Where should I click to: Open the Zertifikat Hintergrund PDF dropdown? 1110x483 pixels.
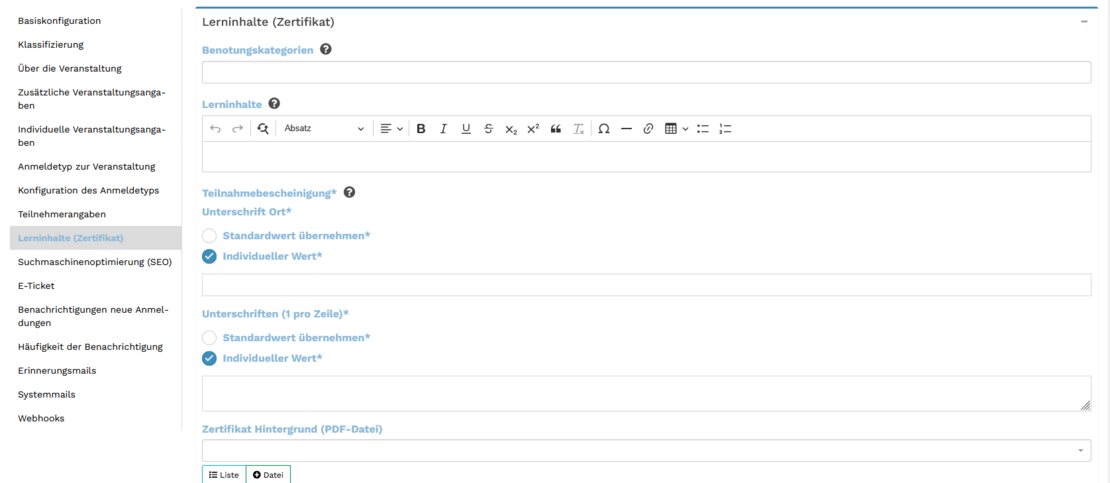(646, 450)
